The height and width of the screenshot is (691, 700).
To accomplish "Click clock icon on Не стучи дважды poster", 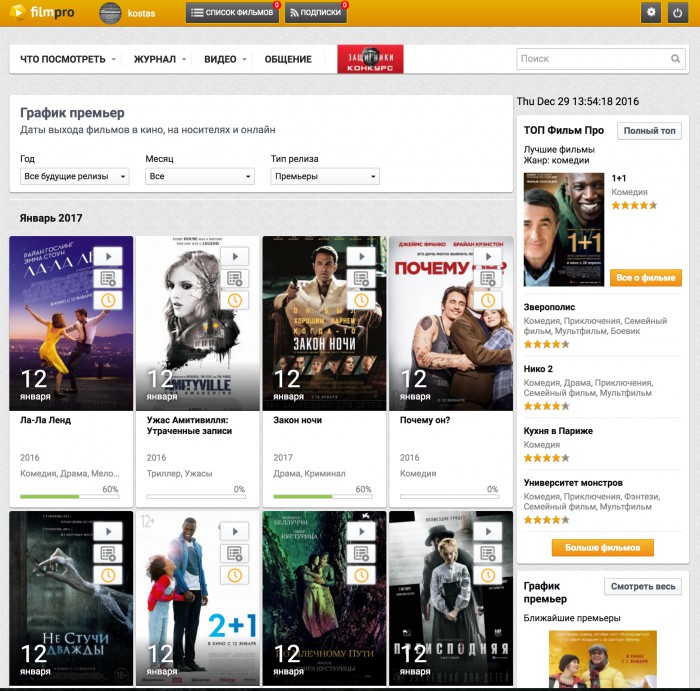I will point(108,575).
